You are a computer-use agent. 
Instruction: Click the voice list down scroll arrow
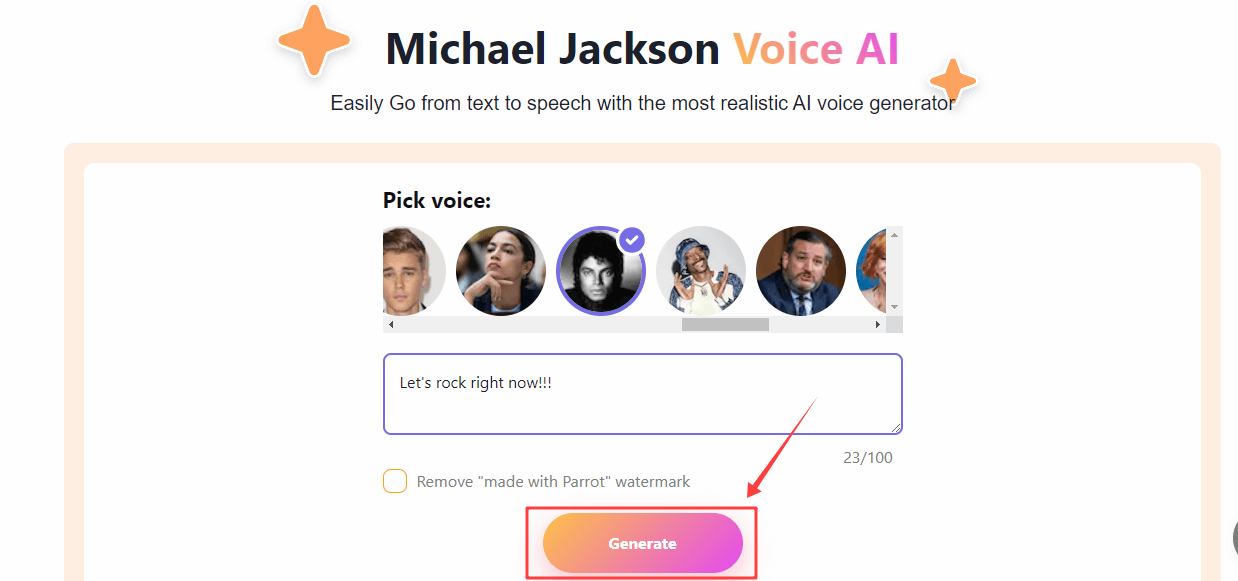[x=894, y=307]
